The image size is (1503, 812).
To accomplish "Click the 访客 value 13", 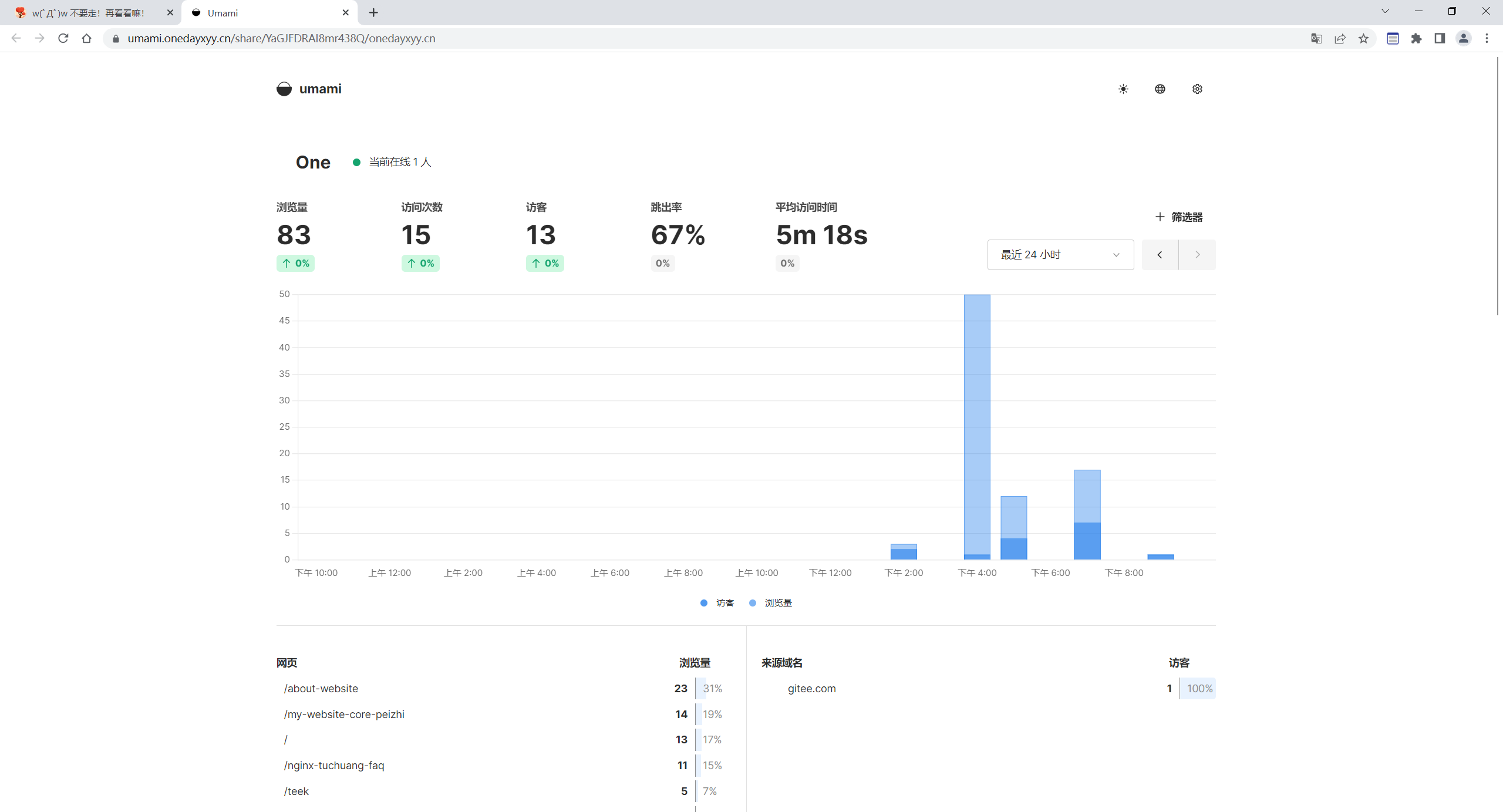I will tap(541, 235).
